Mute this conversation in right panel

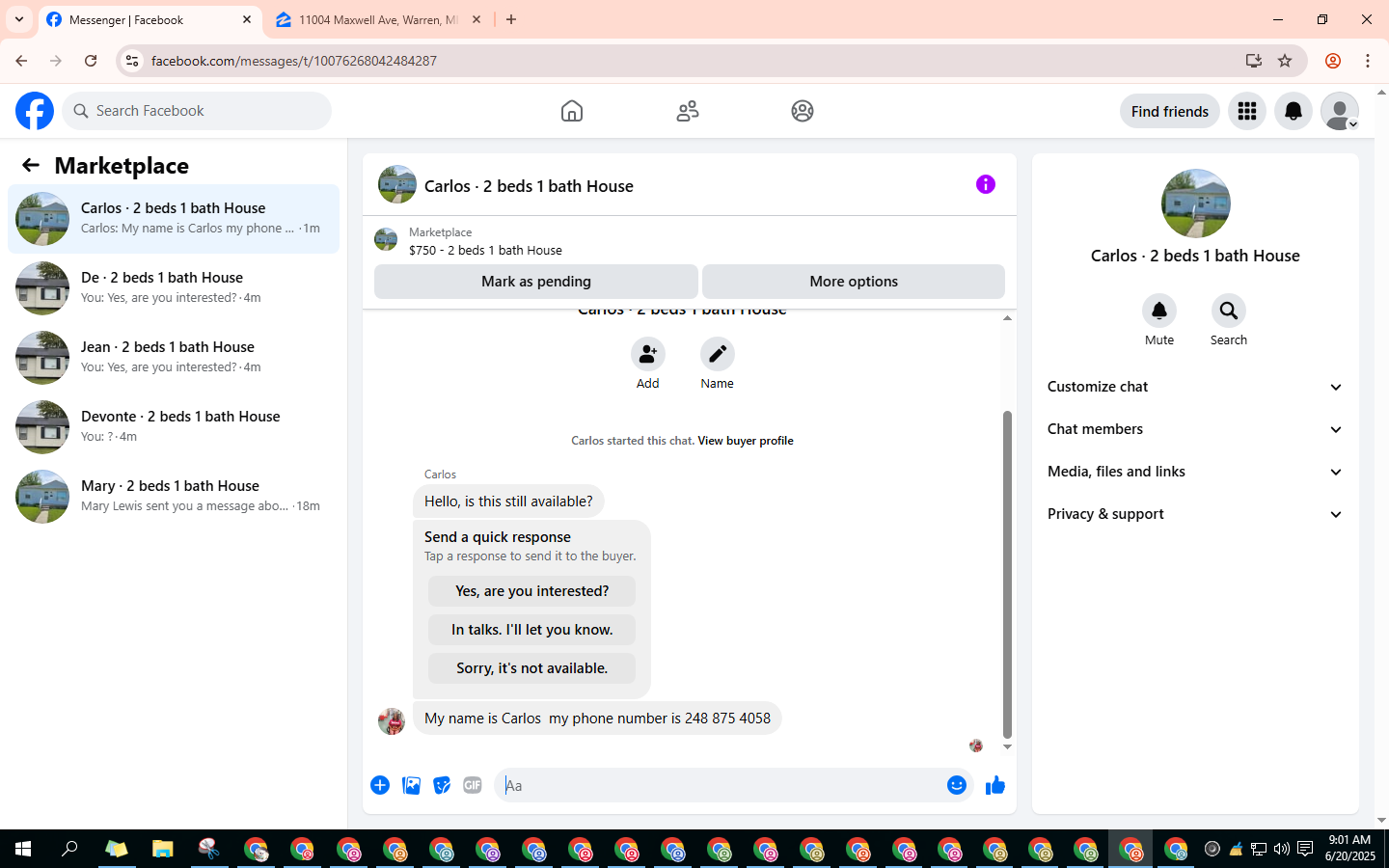pos(1159,311)
